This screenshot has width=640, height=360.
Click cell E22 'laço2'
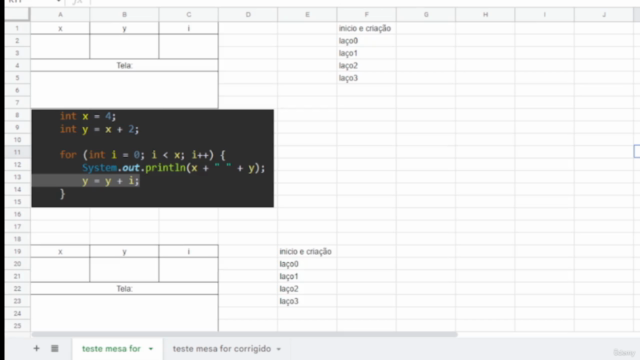[x=307, y=289]
